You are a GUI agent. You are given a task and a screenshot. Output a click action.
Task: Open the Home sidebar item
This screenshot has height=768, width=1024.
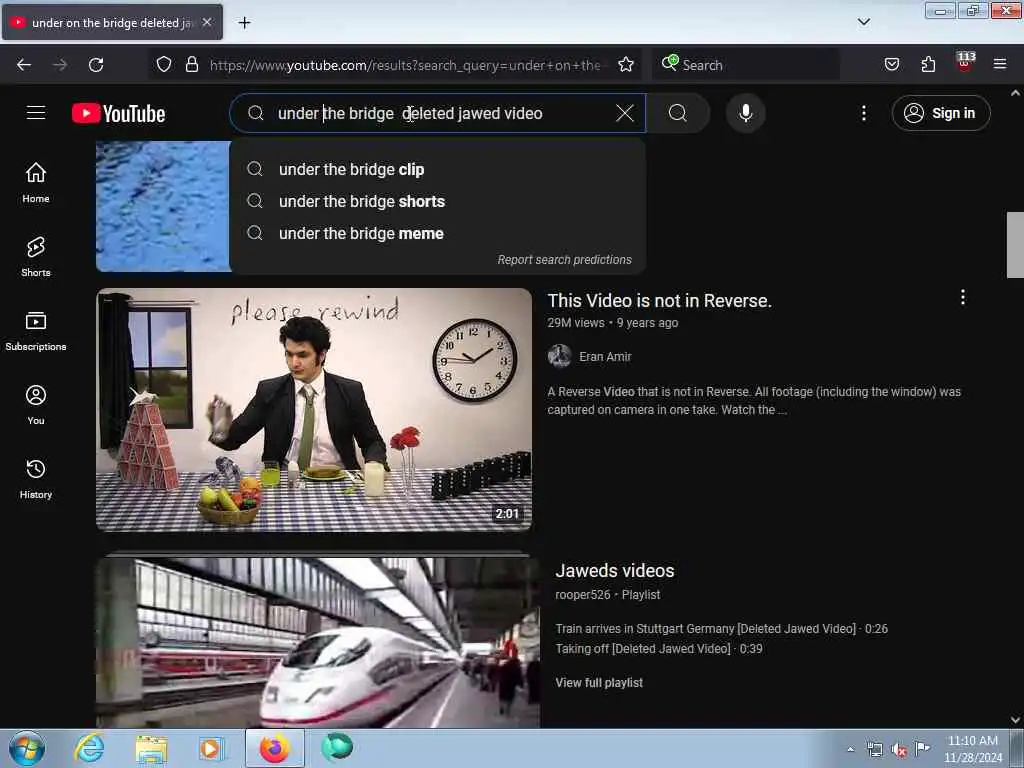pos(36,183)
